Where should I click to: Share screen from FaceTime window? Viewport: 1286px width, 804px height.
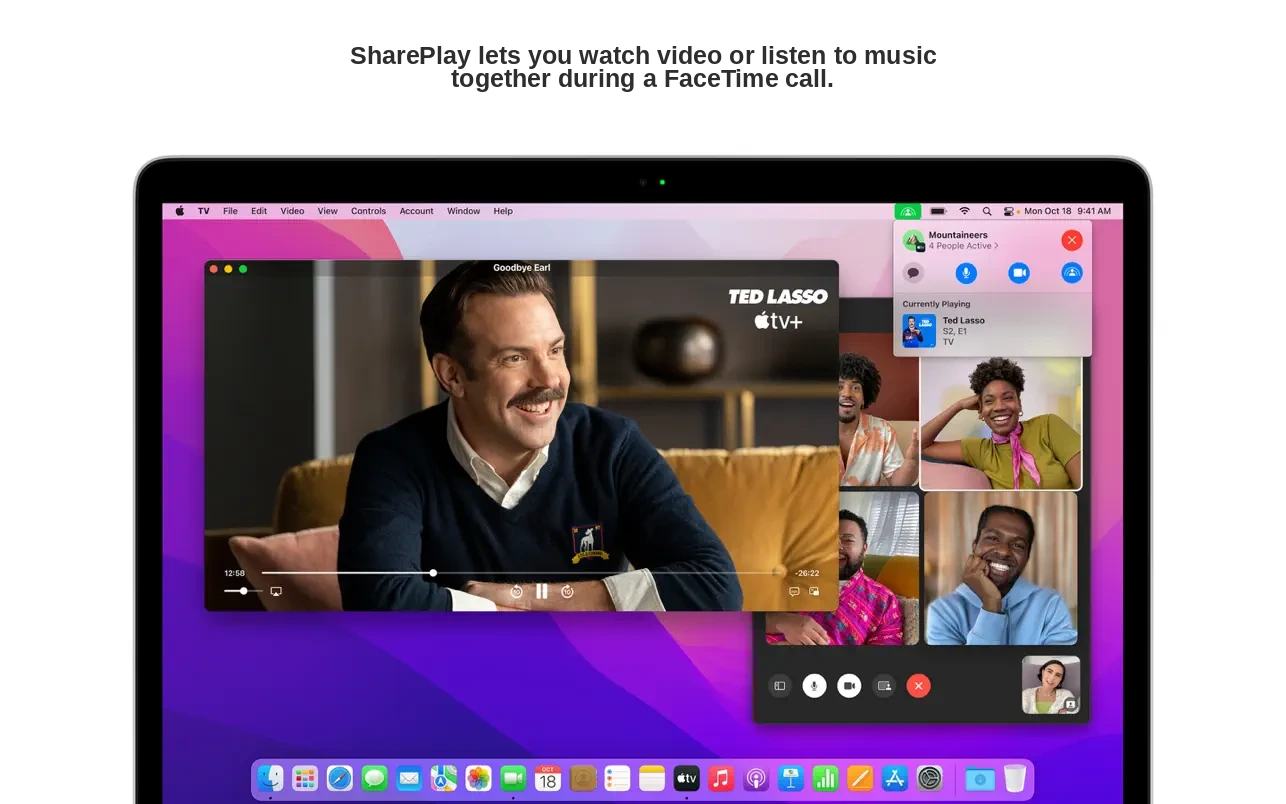[884, 686]
